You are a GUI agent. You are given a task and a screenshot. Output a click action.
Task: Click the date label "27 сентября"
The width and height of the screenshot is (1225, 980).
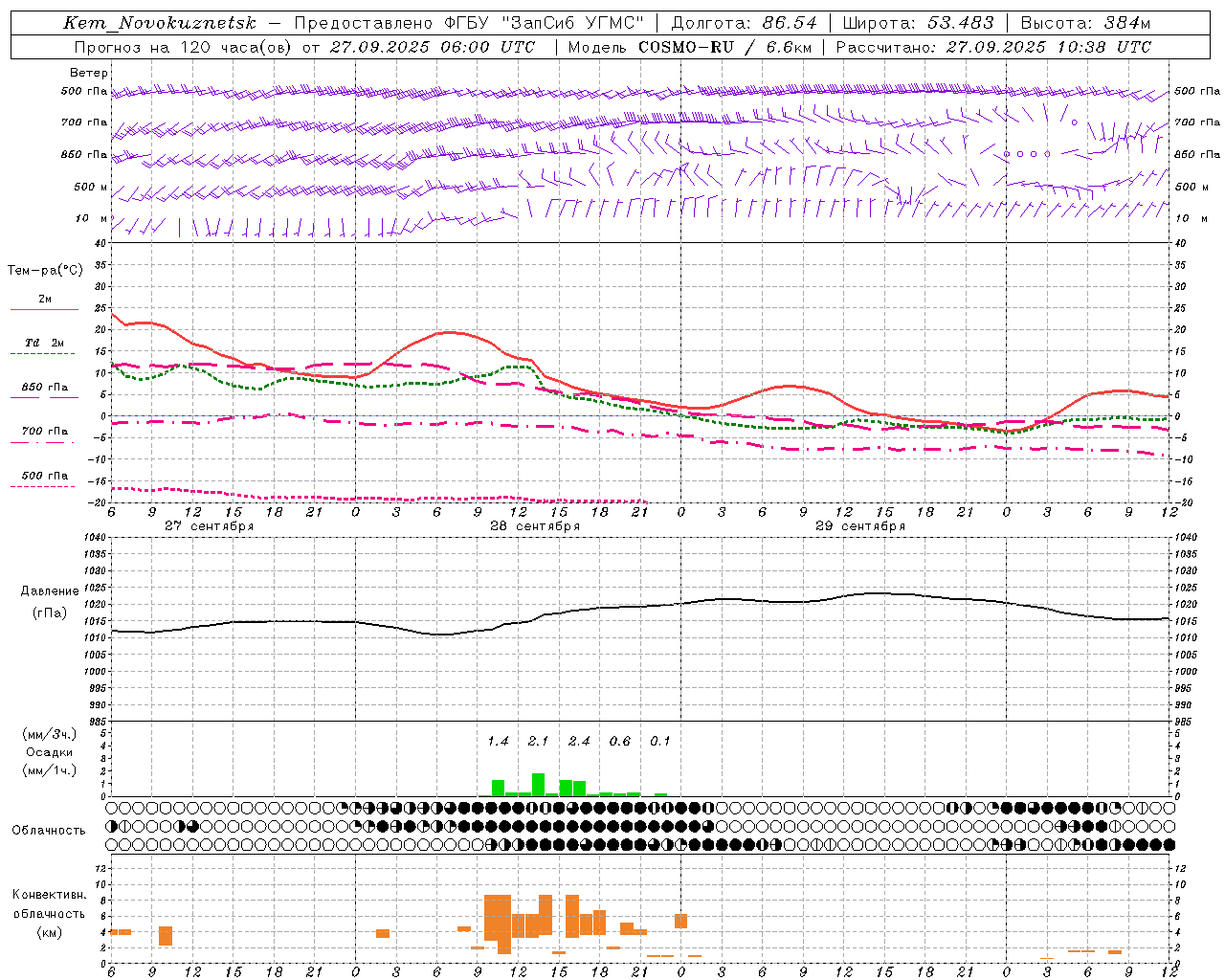click(x=210, y=526)
